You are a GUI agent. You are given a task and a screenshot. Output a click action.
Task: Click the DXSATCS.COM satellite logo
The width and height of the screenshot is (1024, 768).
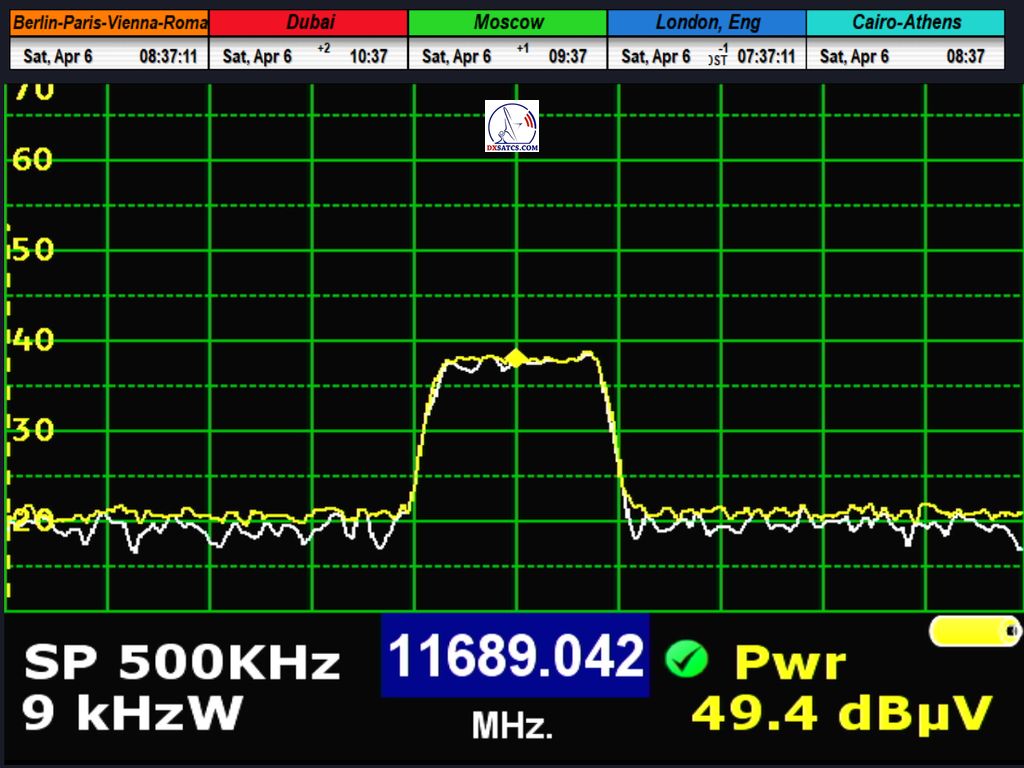coord(512,126)
